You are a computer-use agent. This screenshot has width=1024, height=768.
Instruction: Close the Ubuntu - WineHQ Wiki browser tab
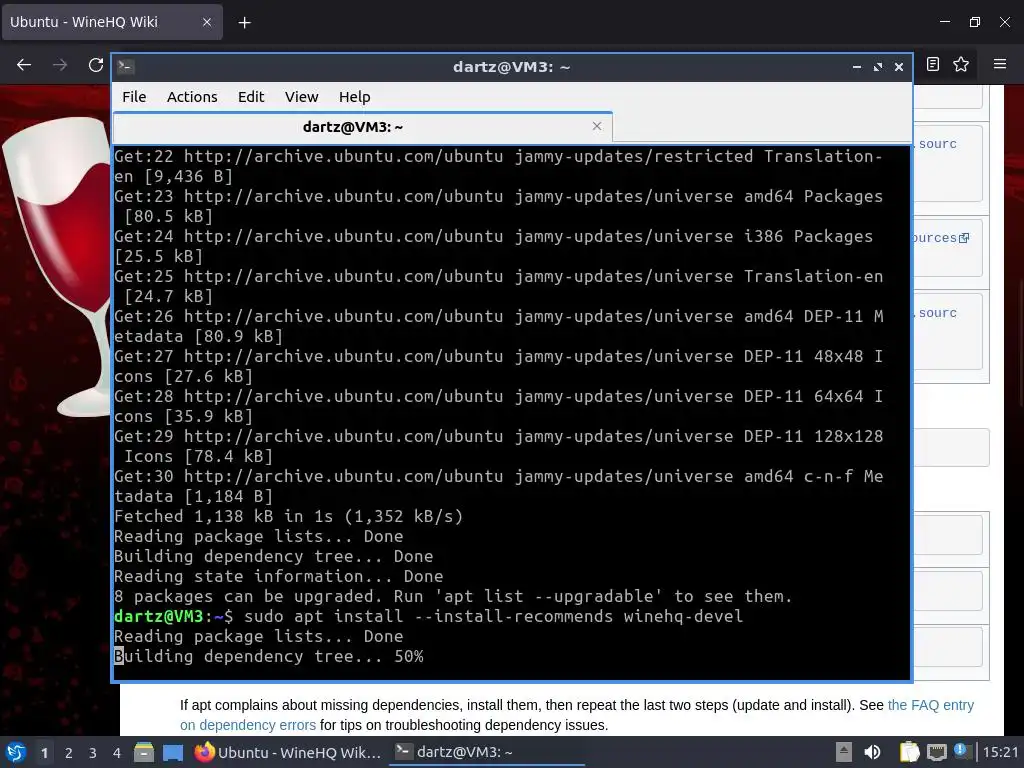(206, 22)
